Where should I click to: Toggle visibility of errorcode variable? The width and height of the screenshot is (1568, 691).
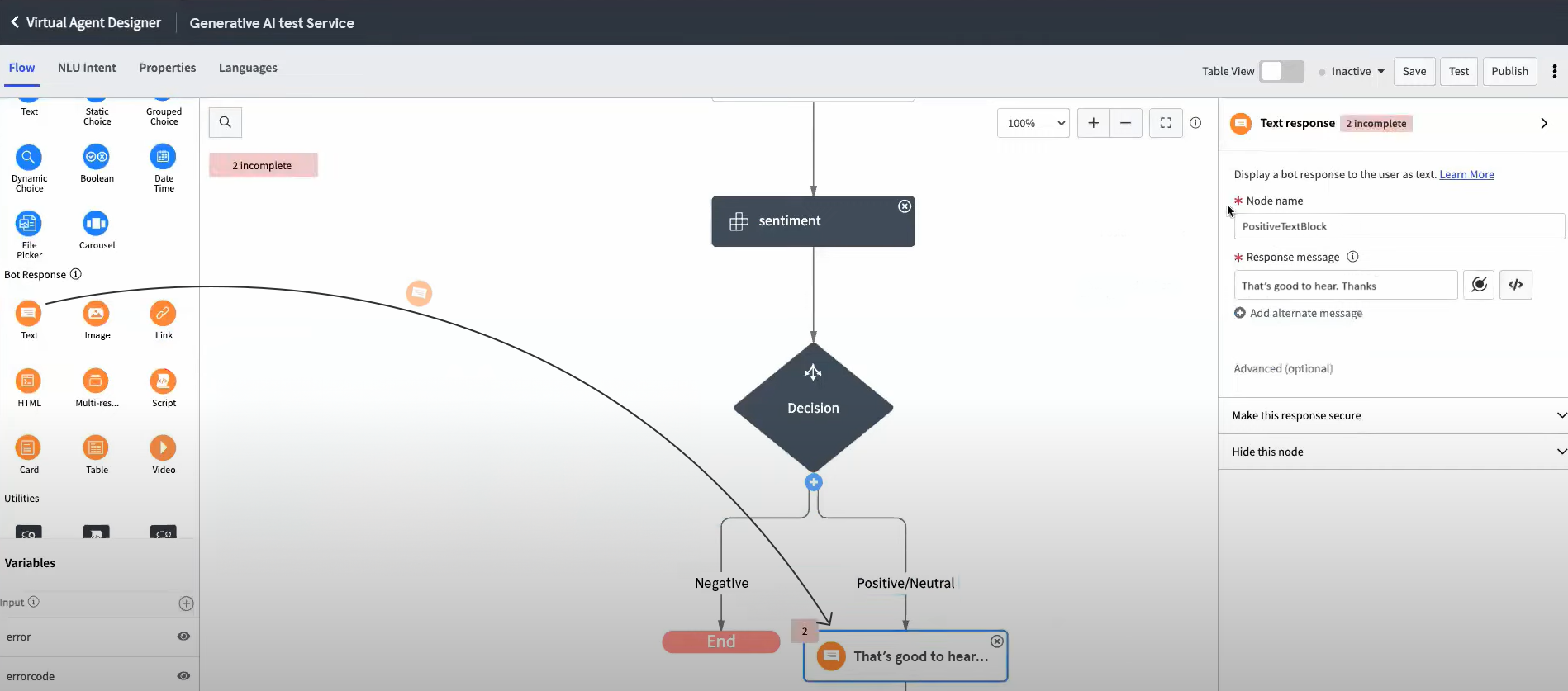click(183, 676)
